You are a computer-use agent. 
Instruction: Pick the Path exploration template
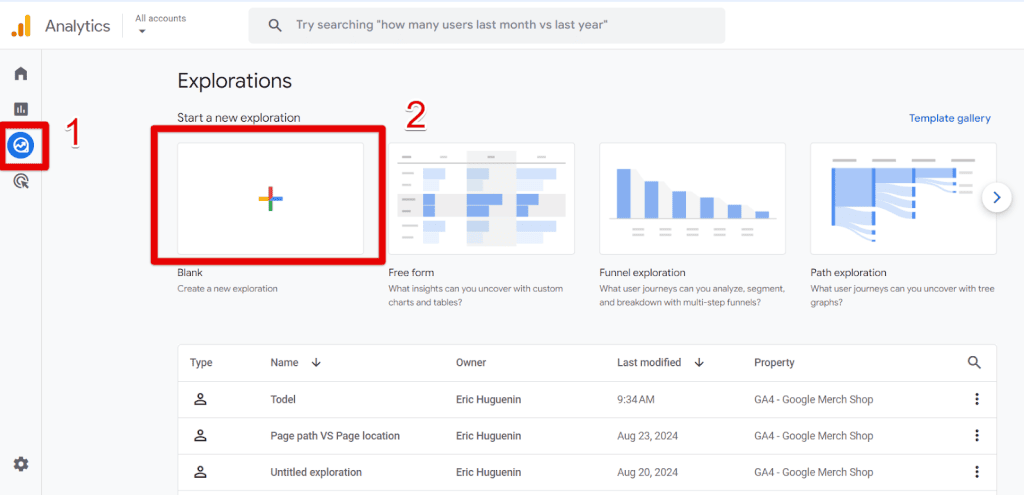(903, 199)
